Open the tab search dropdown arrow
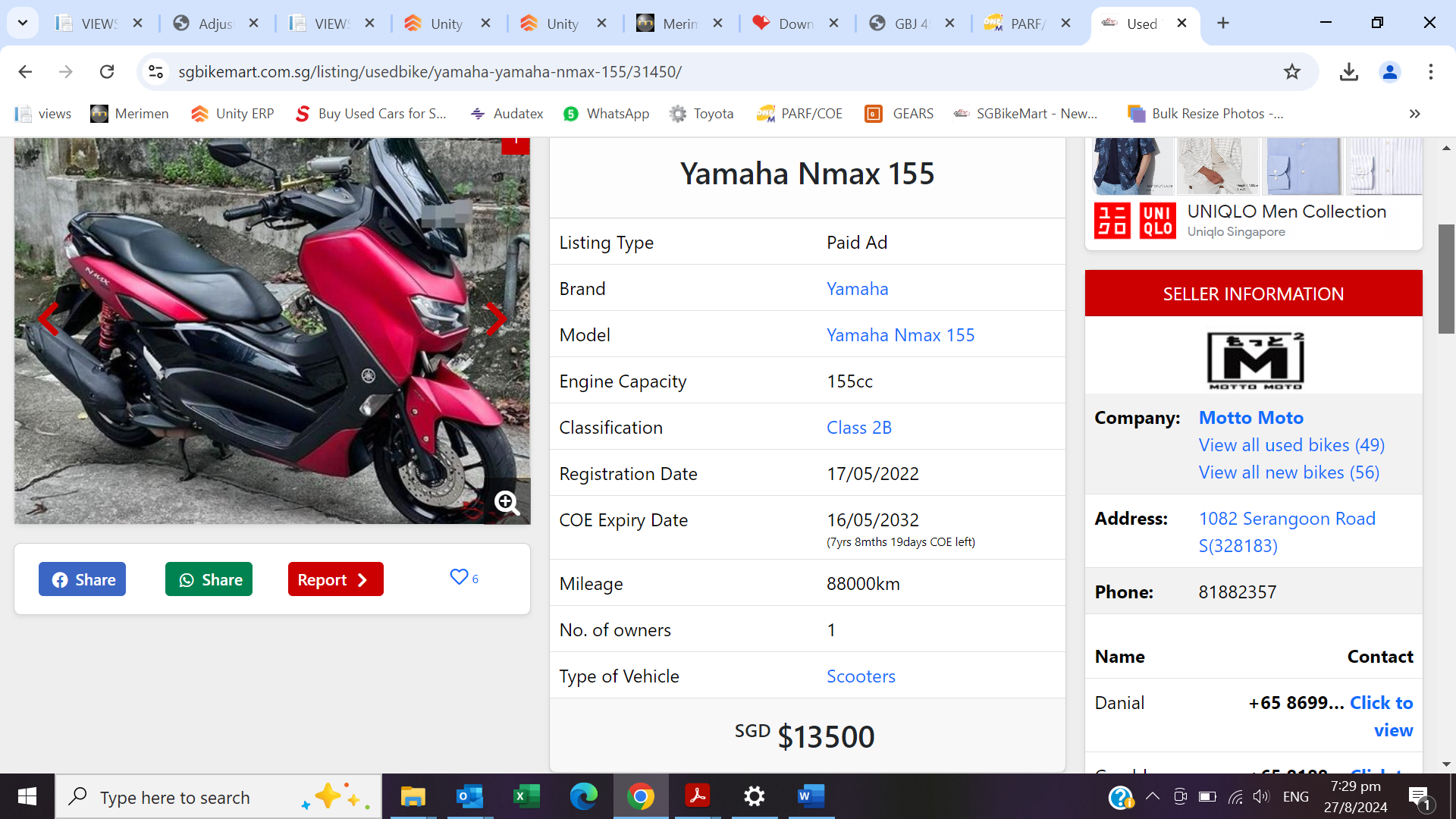 23,23
